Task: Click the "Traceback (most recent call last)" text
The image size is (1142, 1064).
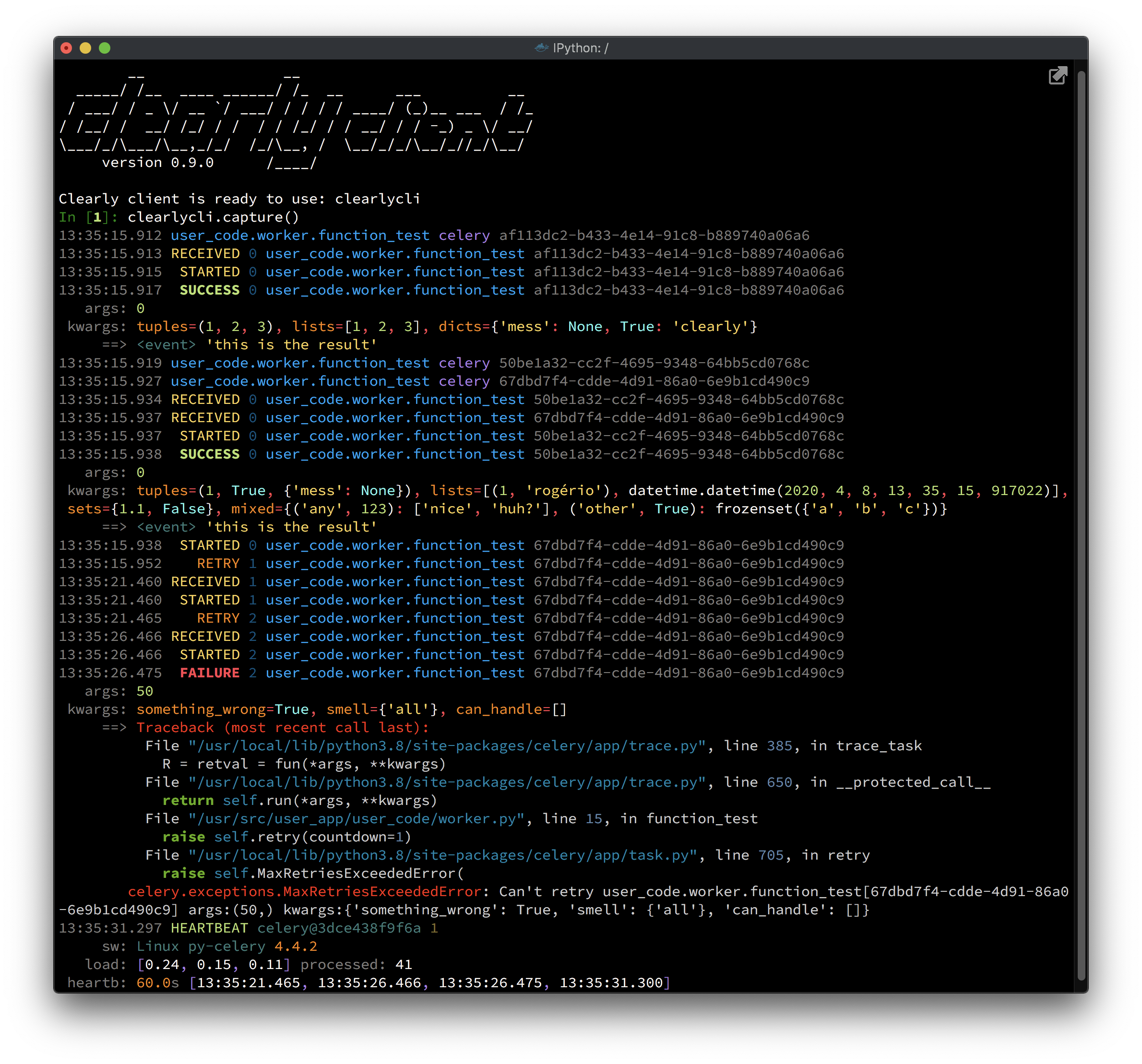Action: pos(283,728)
